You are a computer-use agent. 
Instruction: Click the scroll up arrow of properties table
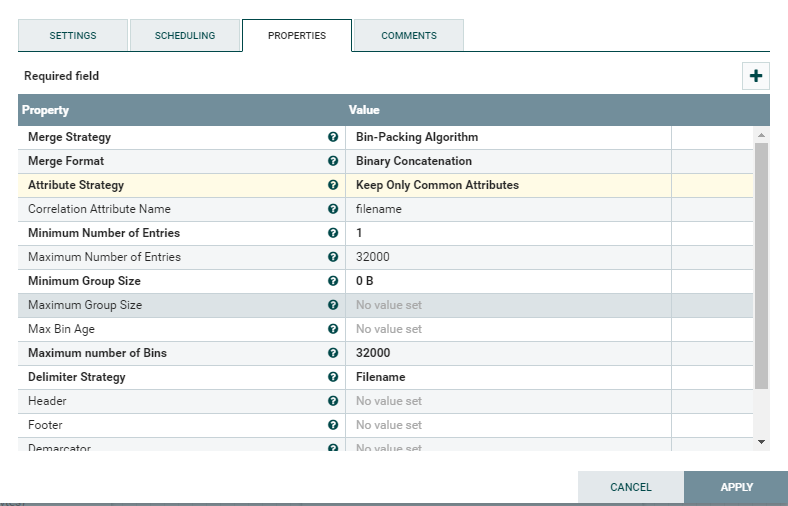click(761, 135)
